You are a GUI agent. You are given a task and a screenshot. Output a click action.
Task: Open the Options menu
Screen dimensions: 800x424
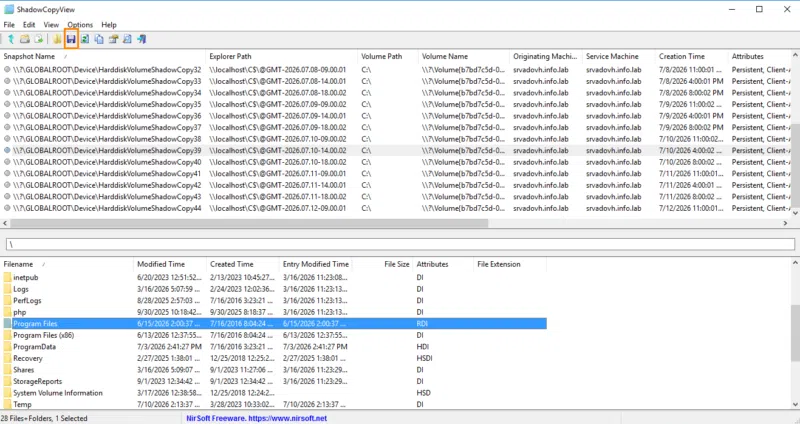coord(80,24)
